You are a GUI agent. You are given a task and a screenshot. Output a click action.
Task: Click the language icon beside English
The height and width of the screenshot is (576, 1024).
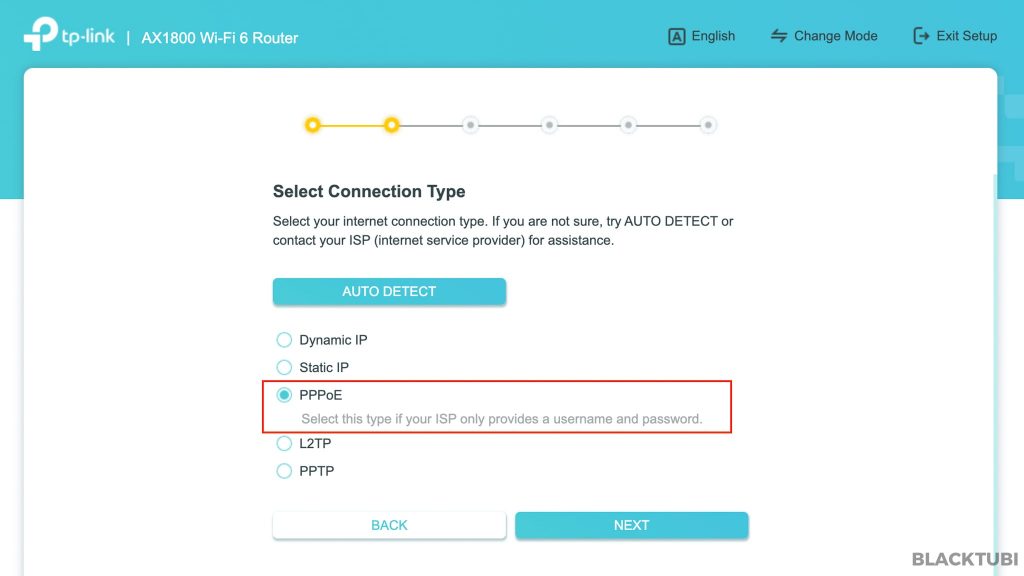point(677,37)
